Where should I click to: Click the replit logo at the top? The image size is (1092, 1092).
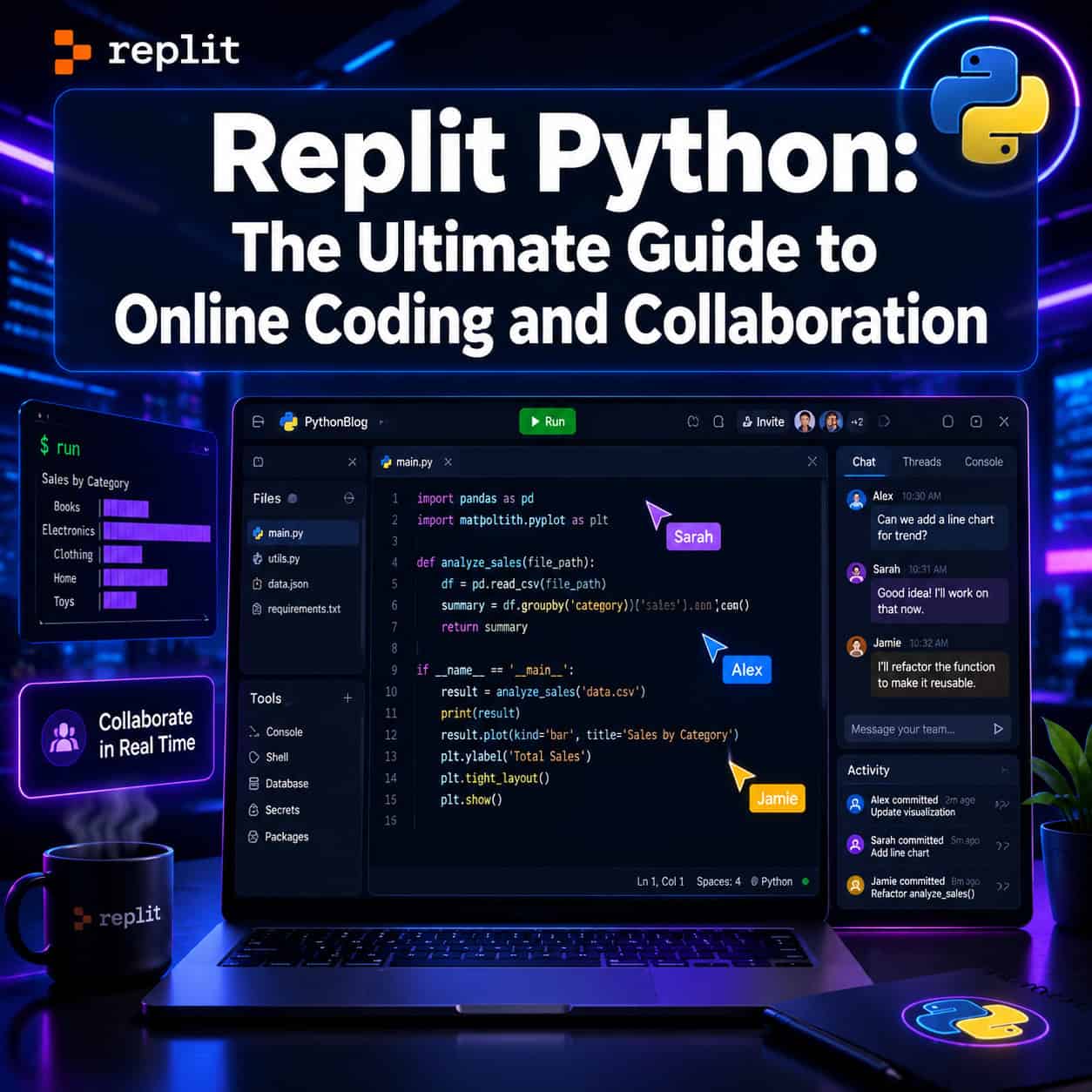coord(146,51)
